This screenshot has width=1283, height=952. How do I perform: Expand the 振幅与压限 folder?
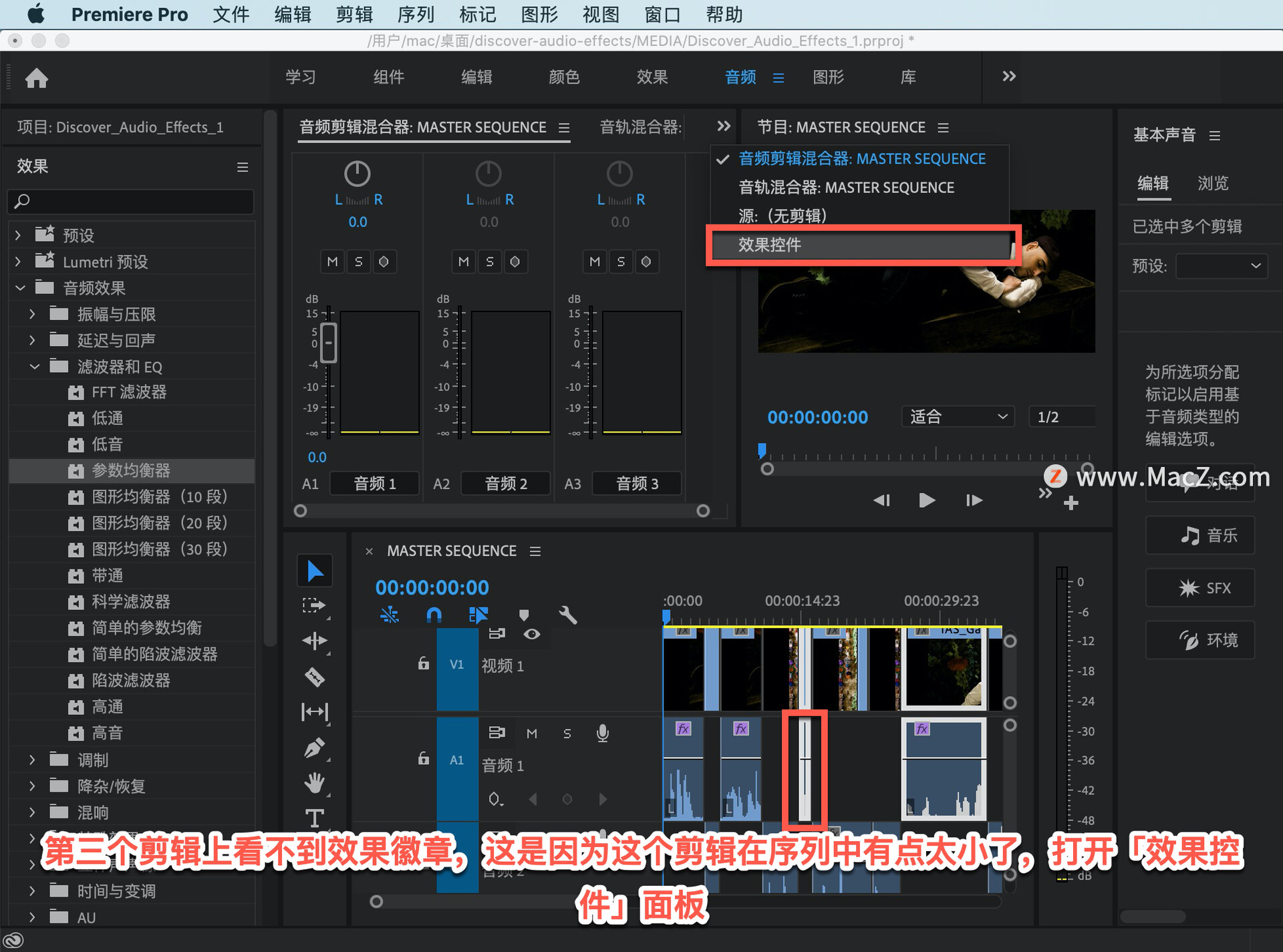click(x=32, y=314)
